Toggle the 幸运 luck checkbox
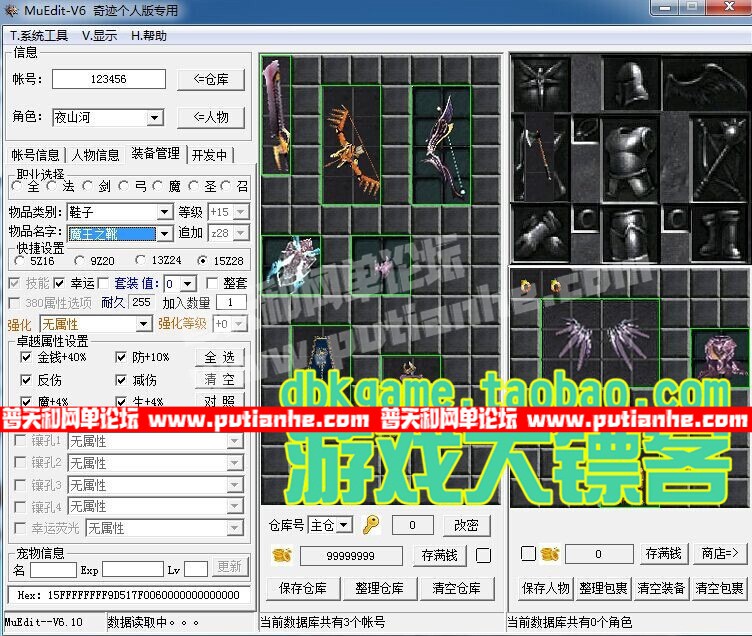752x636 pixels. [x=59, y=283]
